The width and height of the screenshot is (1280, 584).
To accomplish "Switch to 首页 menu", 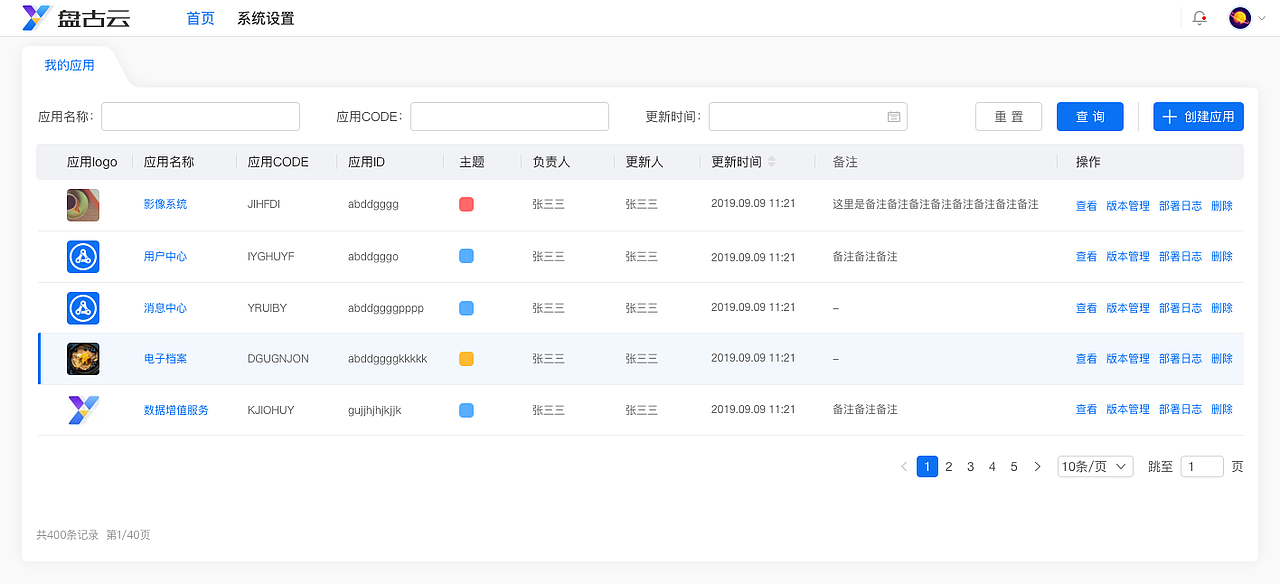I will [201, 18].
